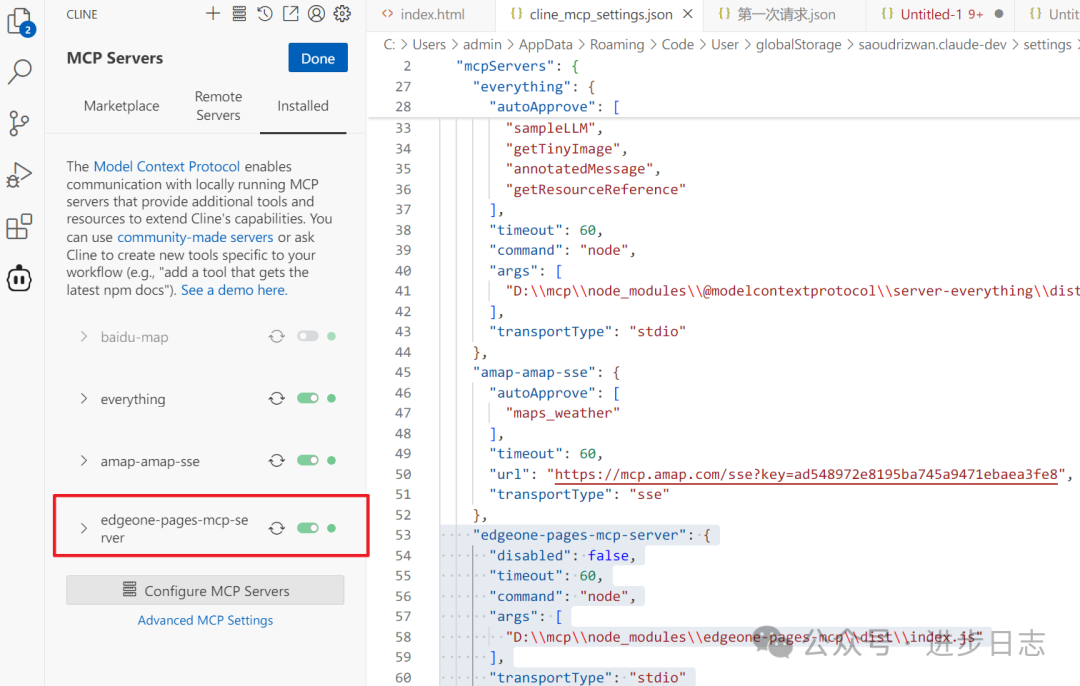Image resolution: width=1080 pixels, height=686 pixels.
Task: Open MCP Servers icon in Cline header
Action: 239,14
